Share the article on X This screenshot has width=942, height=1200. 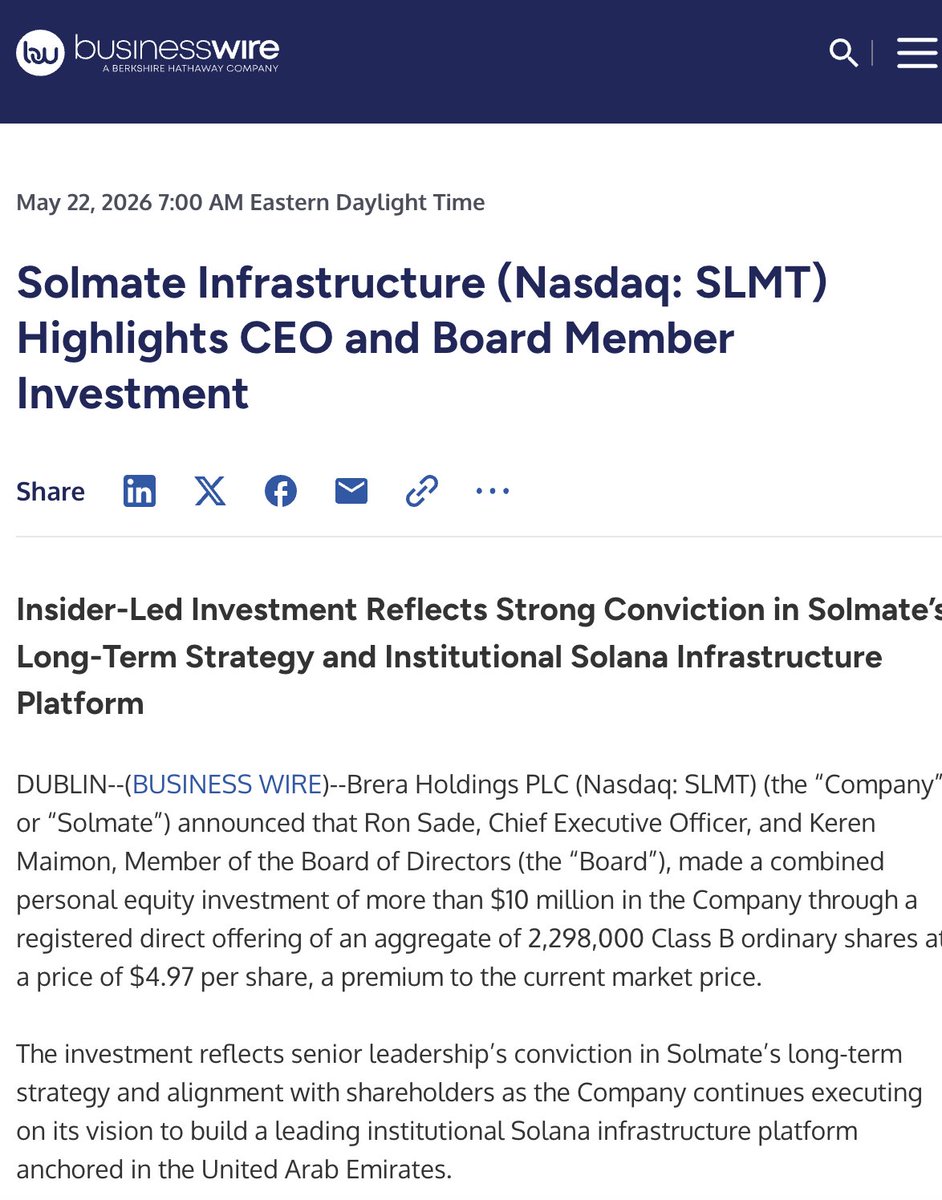pos(210,491)
